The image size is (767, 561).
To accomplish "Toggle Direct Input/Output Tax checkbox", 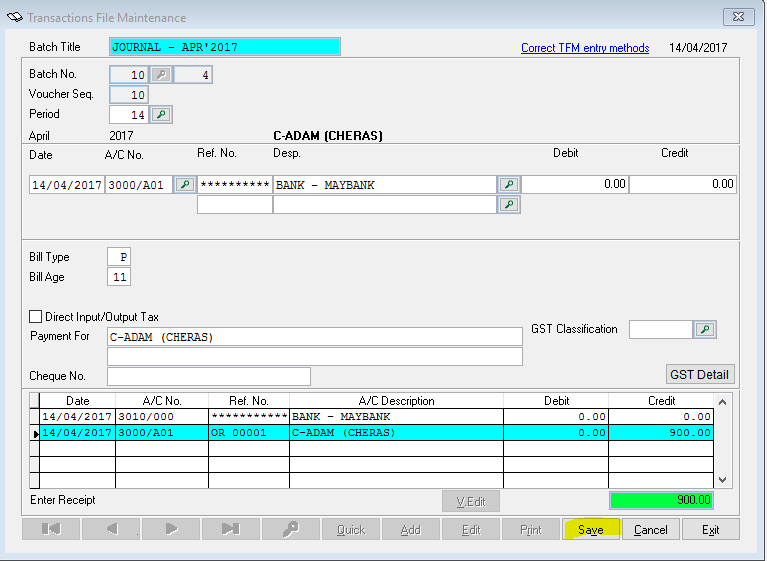I will tap(35, 316).
